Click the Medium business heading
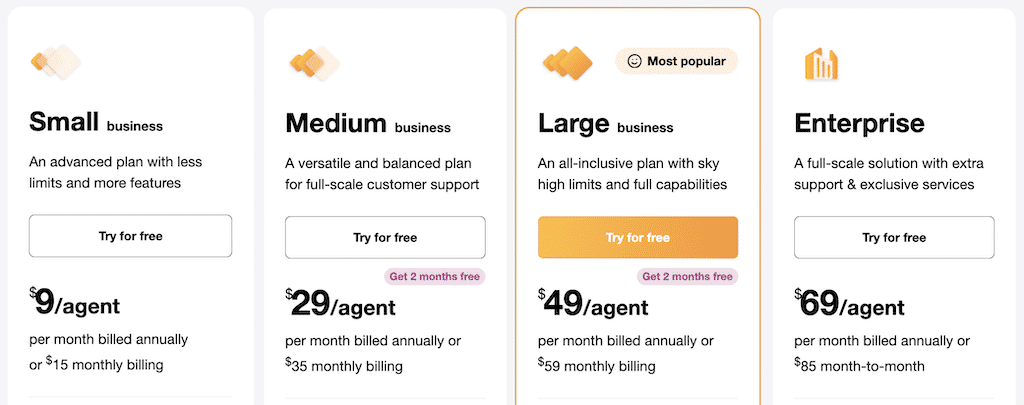The width and height of the screenshot is (1024, 405). (367, 124)
